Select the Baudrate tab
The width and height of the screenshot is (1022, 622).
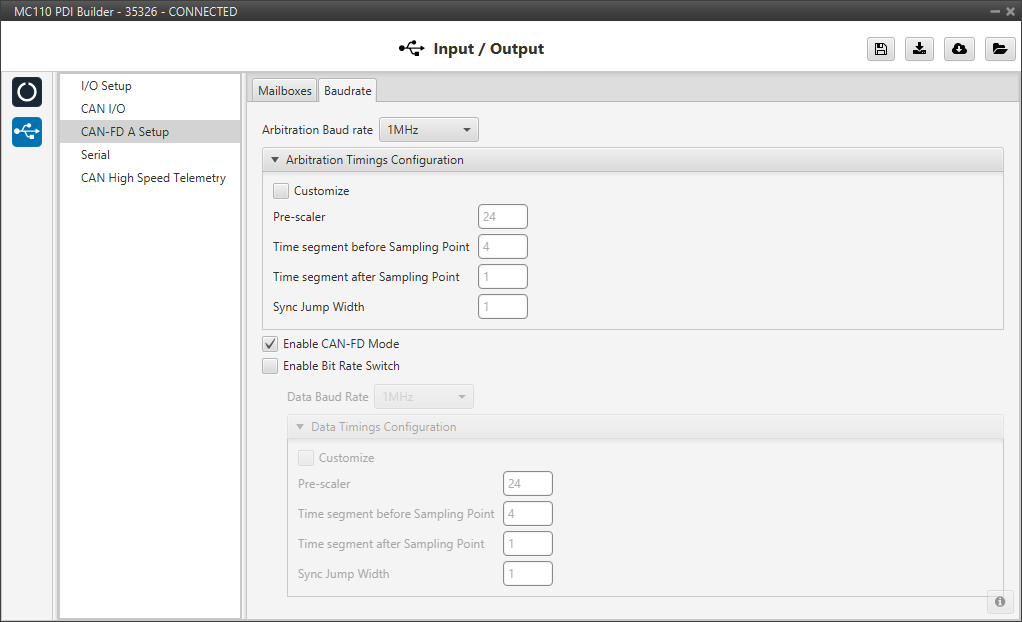click(347, 90)
